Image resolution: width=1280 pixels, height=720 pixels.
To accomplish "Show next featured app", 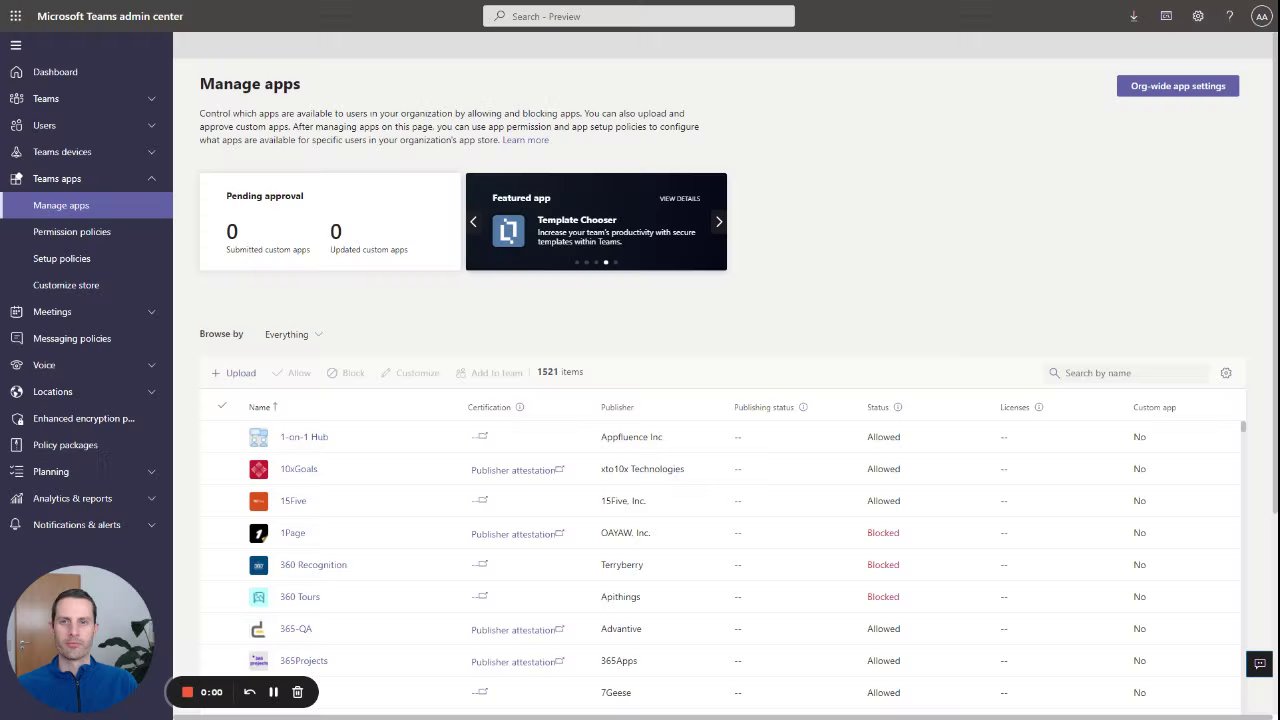I will coord(718,222).
